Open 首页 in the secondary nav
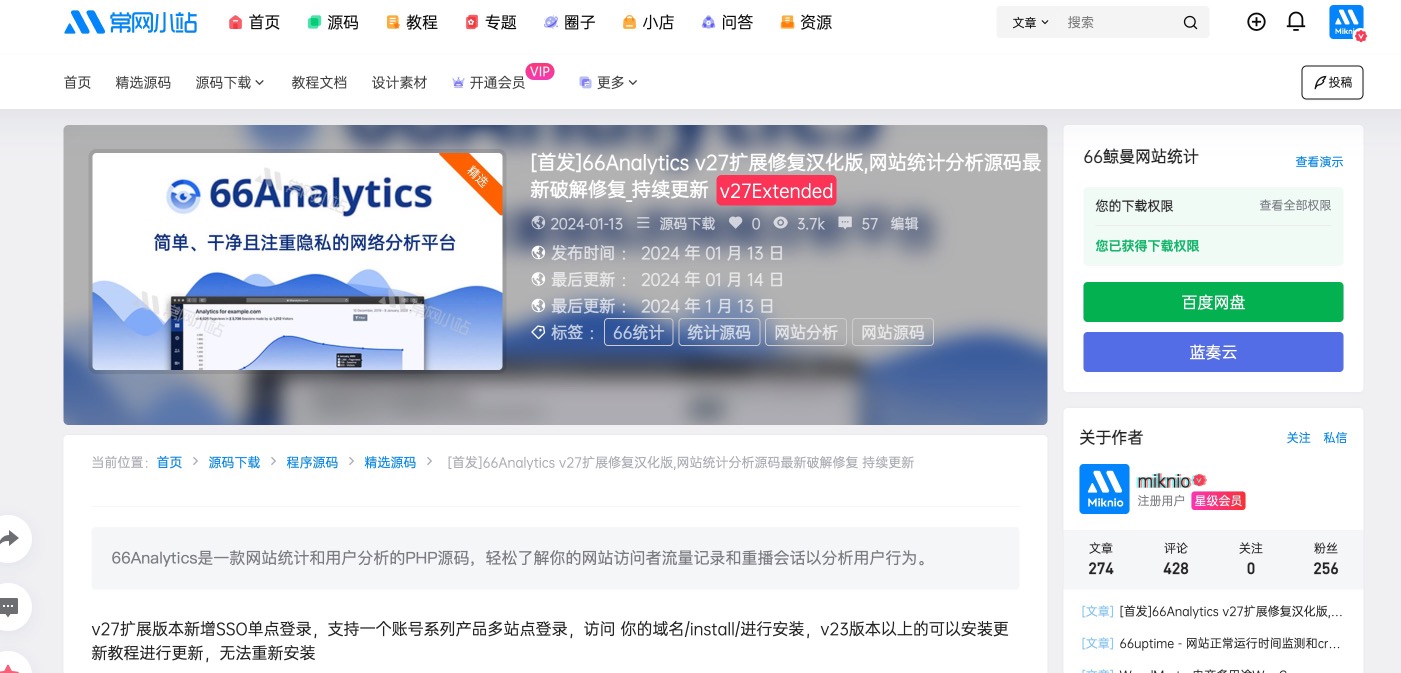1401x673 pixels. (78, 83)
